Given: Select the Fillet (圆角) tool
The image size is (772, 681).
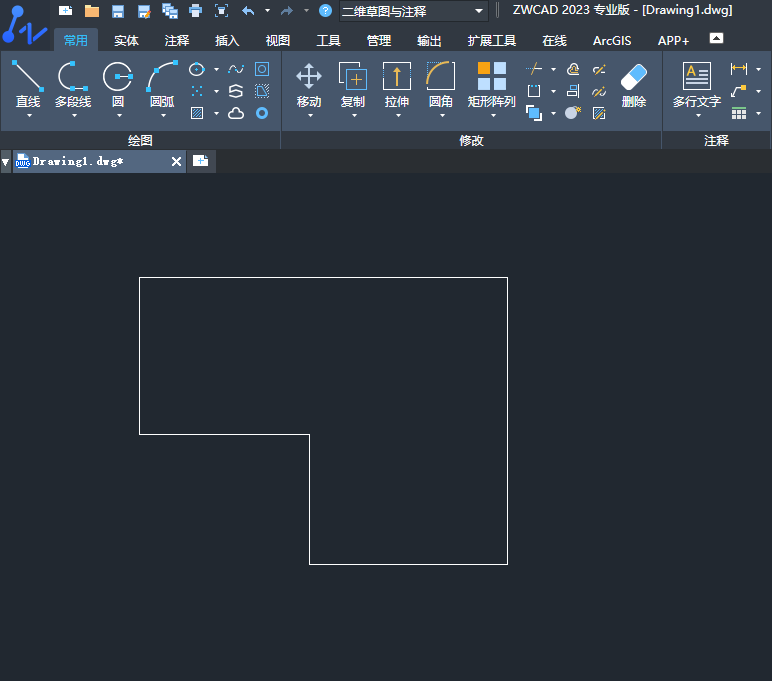Looking at the screenshot, I should coord(441,84).
